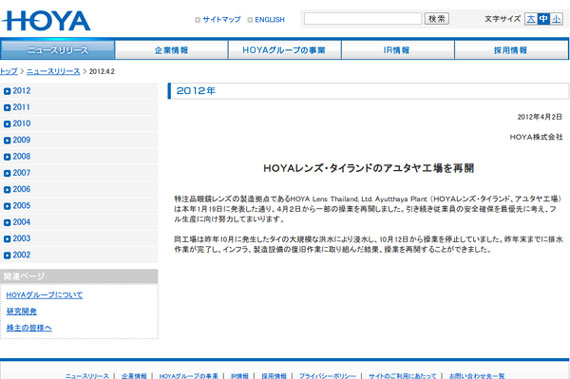Click arrow icon beside 2002
The image size is (570, 379).
point(7,255)
